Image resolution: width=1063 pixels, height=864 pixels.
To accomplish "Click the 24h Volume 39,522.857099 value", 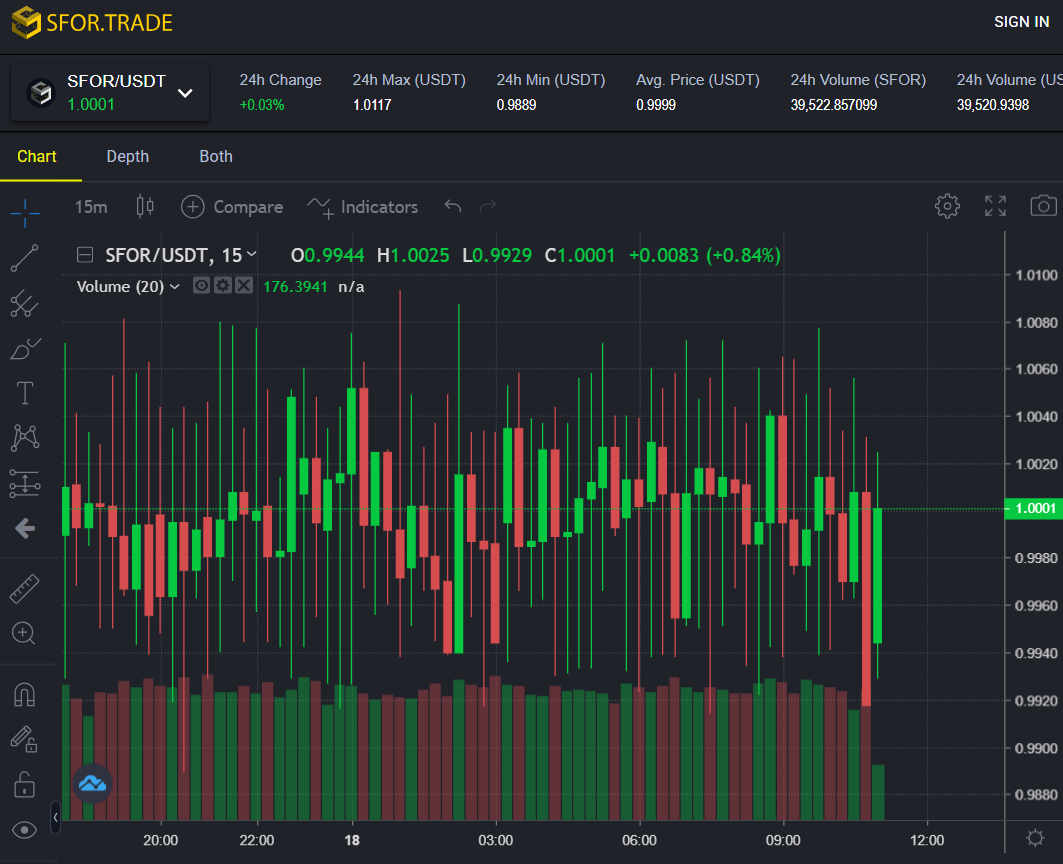I will click(833, 105).
